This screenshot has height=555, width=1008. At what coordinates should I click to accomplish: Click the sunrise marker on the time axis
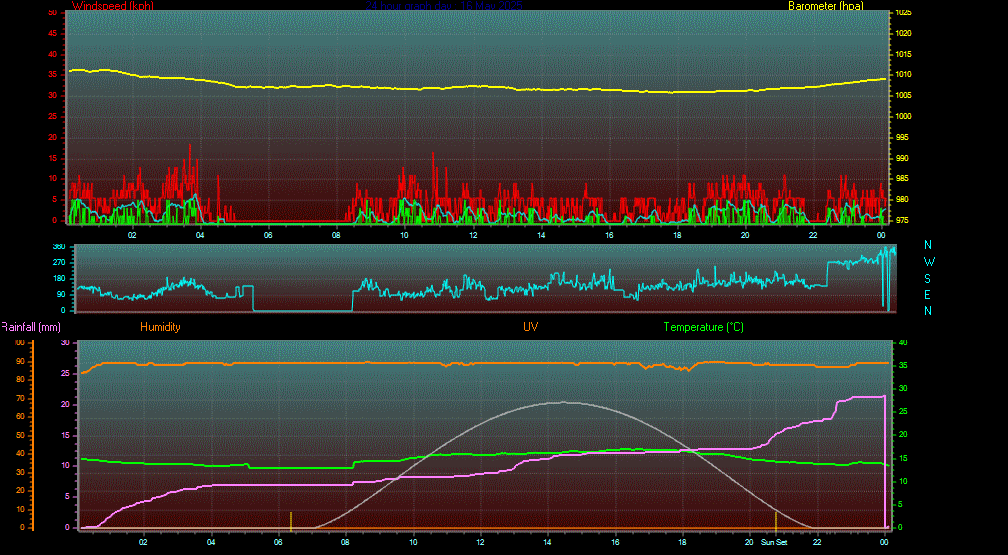291,520
